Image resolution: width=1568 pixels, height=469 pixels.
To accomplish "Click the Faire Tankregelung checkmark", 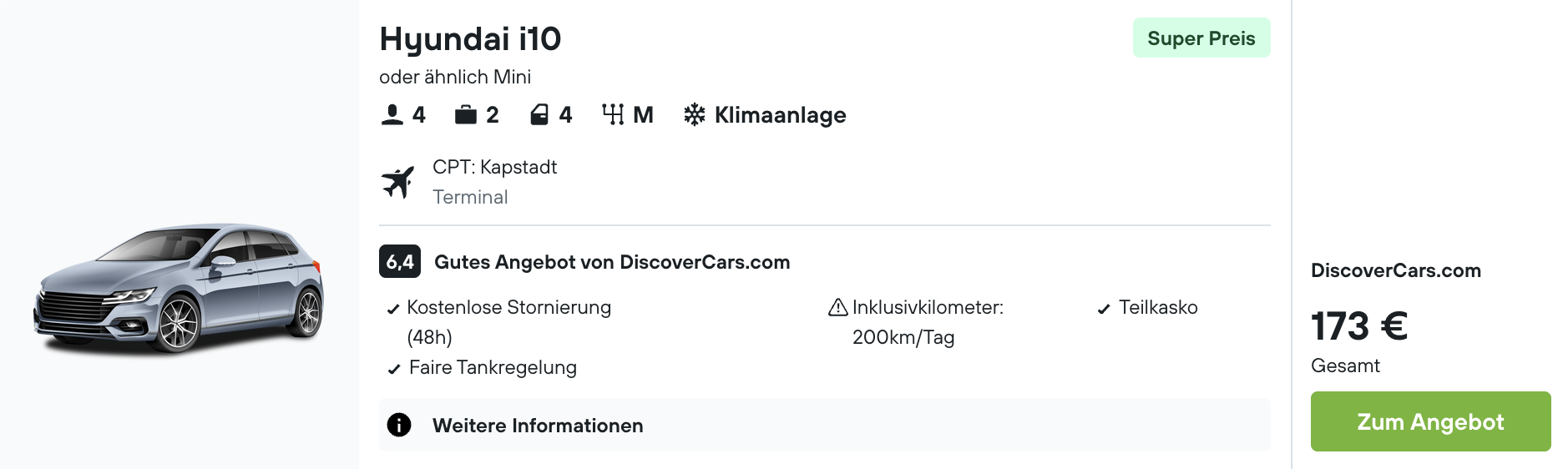I will [x=394, y=370].
